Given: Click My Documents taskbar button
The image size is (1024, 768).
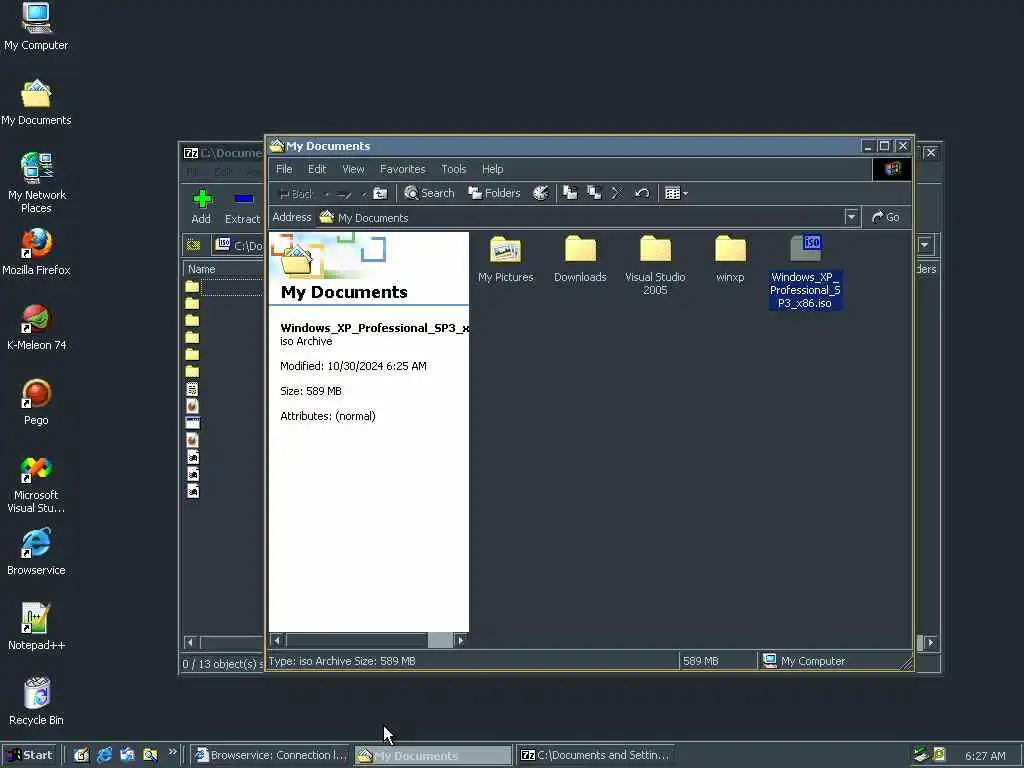Looking at the screenshot, I should tap(433, 756).
